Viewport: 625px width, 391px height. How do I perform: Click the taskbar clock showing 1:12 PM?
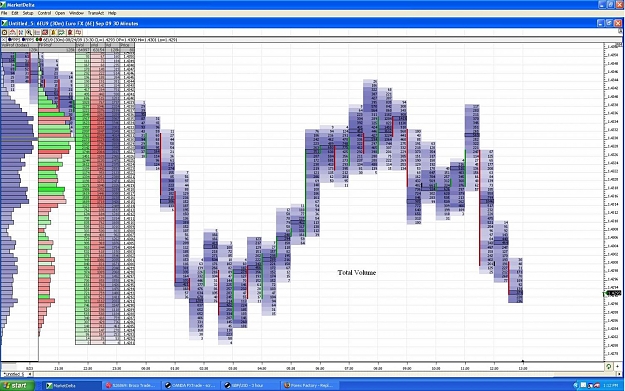coord(611,385)
